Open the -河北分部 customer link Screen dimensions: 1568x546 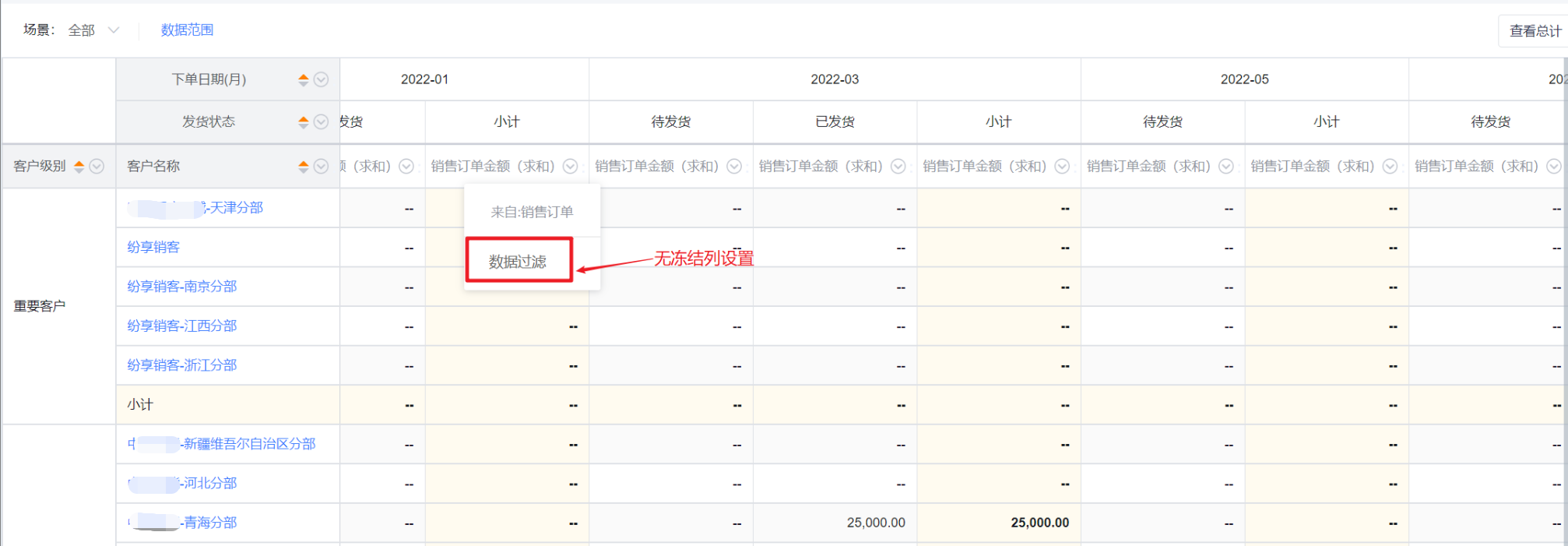tap(182, 483)
